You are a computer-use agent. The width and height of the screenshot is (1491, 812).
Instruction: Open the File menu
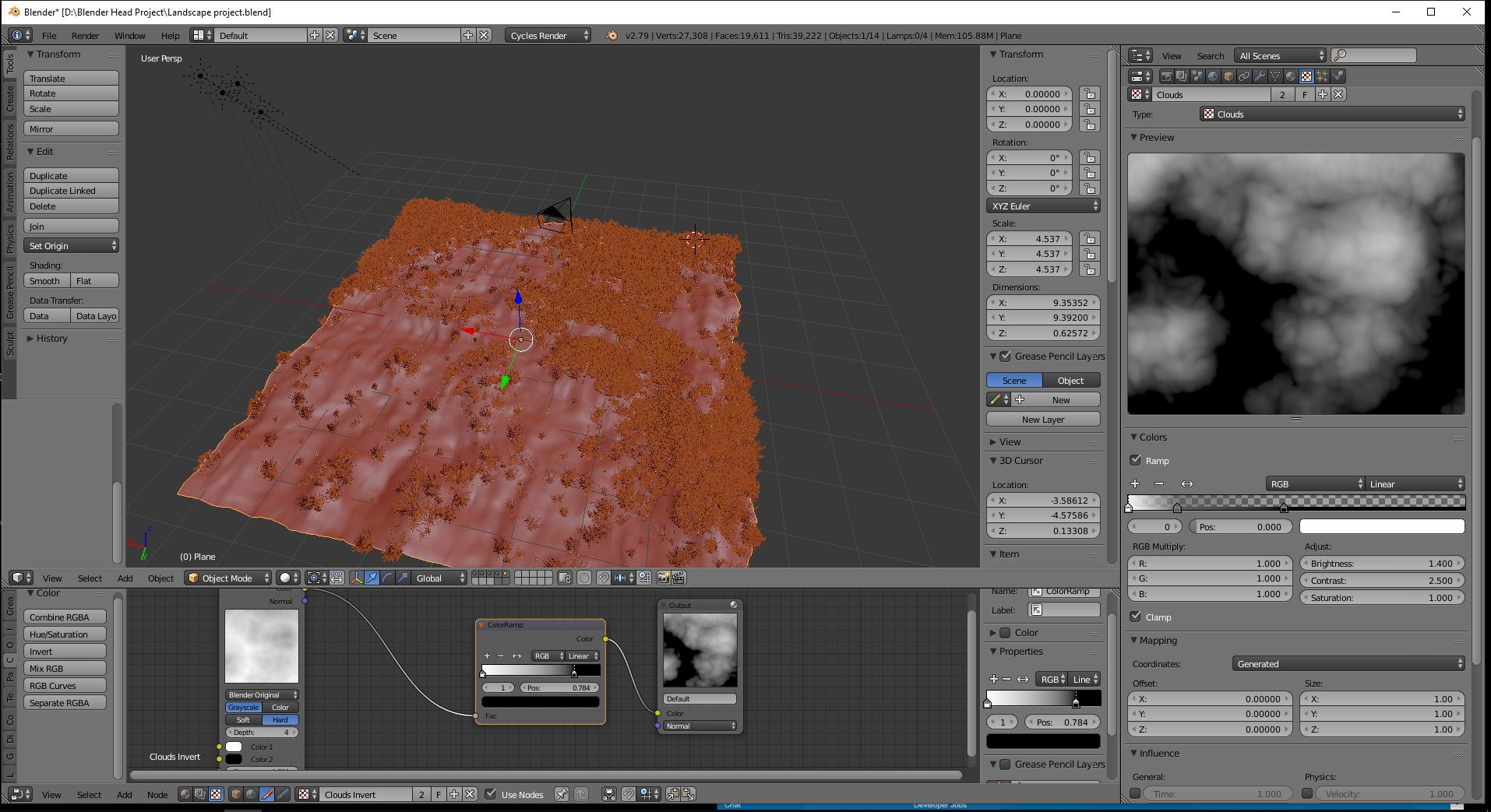click(49, 35)
